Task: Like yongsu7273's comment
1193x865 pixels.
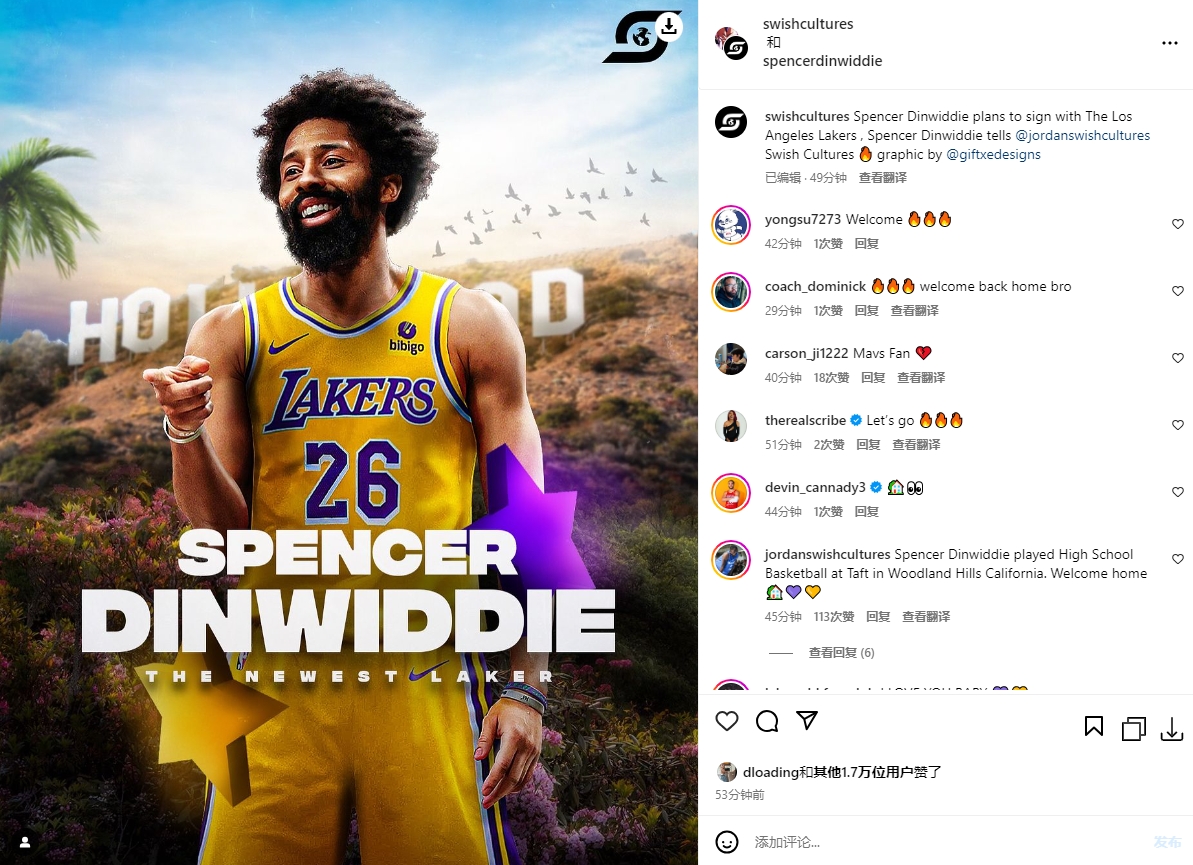Action: pos(1178,224)
